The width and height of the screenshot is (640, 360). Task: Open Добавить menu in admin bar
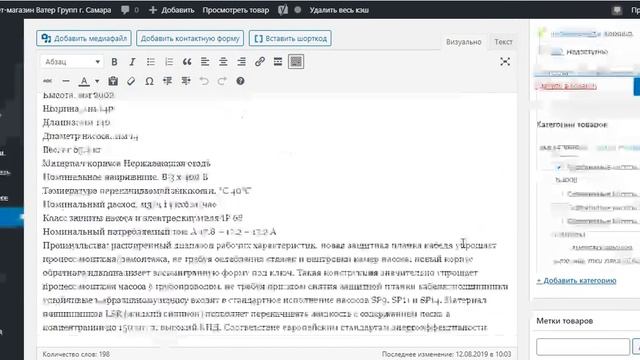point(171,10)
